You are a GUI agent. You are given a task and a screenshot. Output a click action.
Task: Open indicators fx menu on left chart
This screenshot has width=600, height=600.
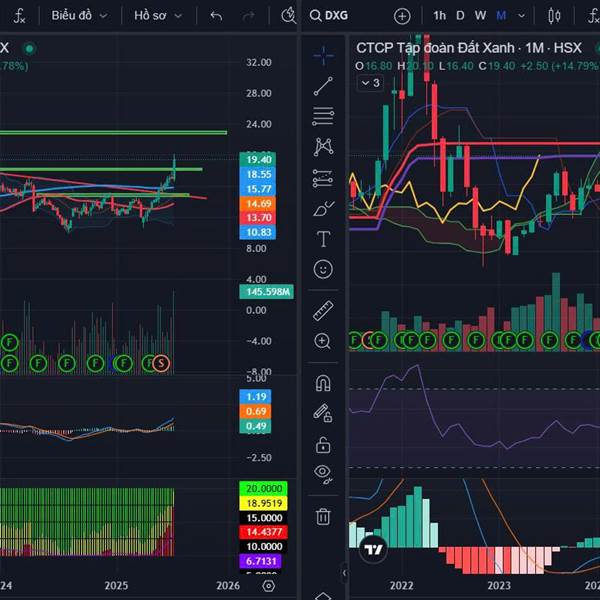pos(19,16)
